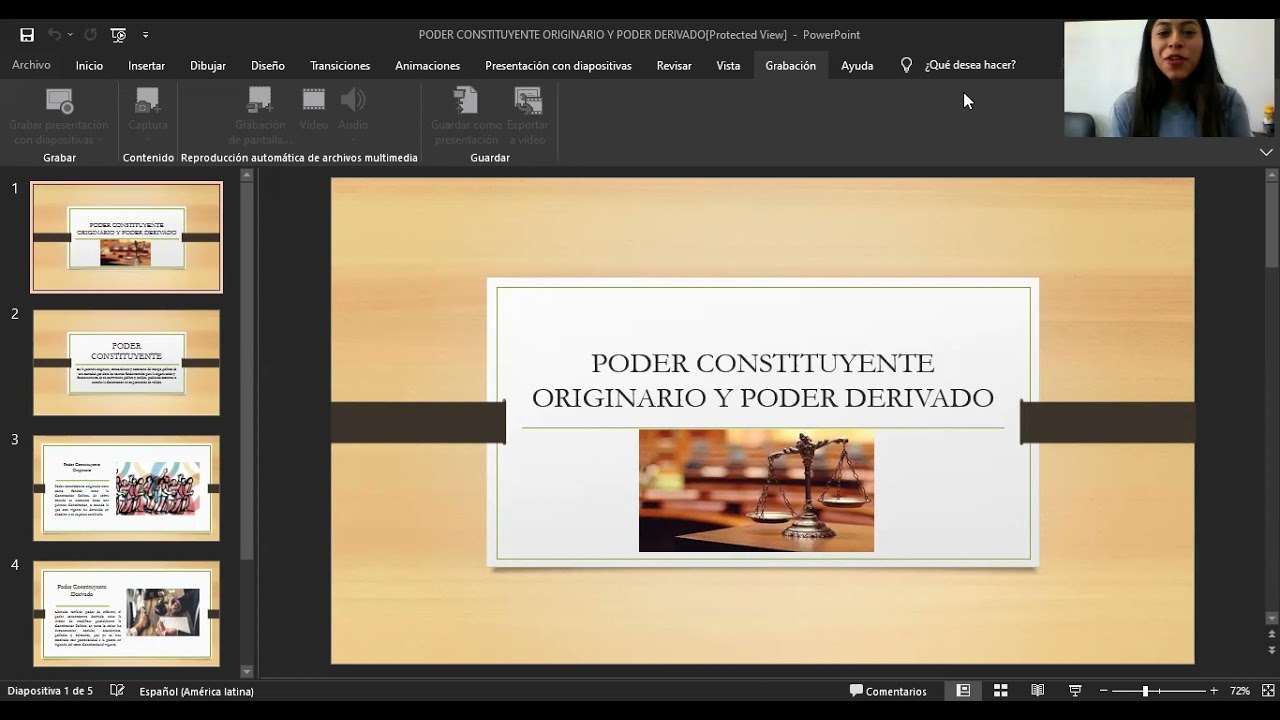Click the lightbulb Tell Me icon
1280x720 pixels.
[x=906, y=65]
